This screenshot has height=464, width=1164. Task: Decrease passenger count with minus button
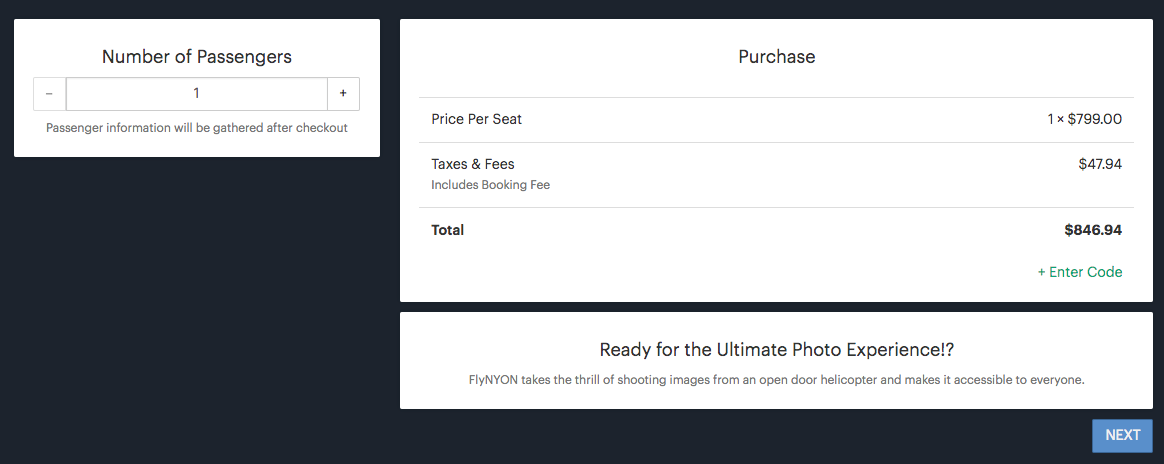click(49, 93)
